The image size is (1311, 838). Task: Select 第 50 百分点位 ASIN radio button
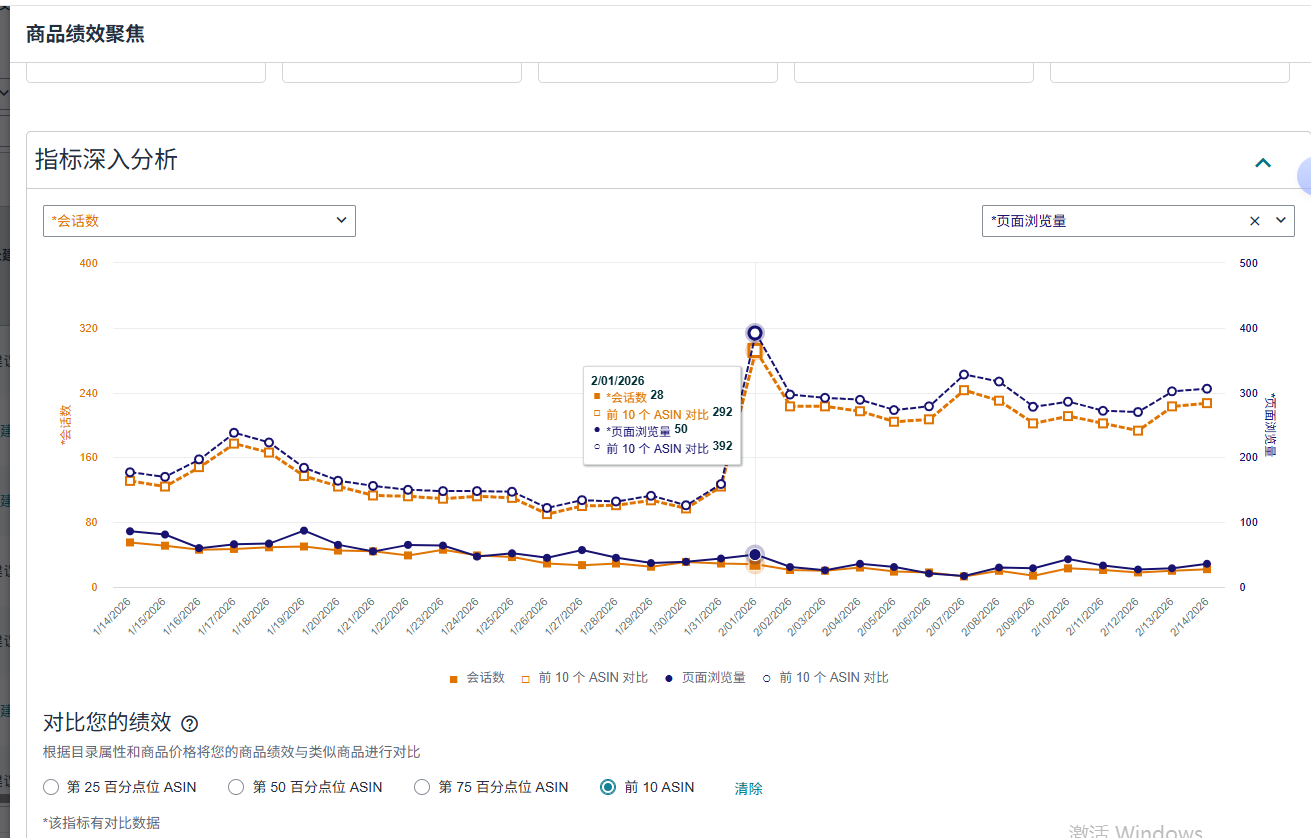coord(236,787)
